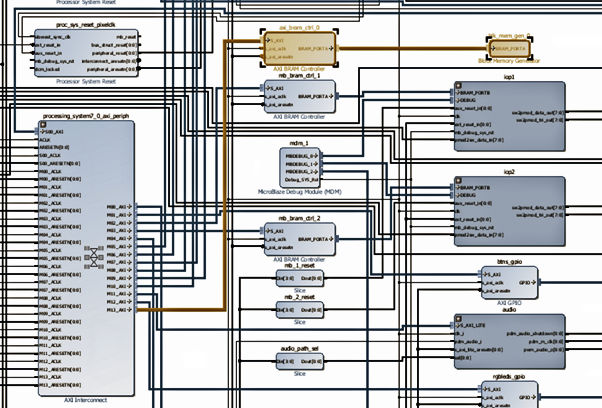Click Debug_SYS_Rst pin on mdm_1
This screenshot has width=602, height=408.
coord(301,180)
